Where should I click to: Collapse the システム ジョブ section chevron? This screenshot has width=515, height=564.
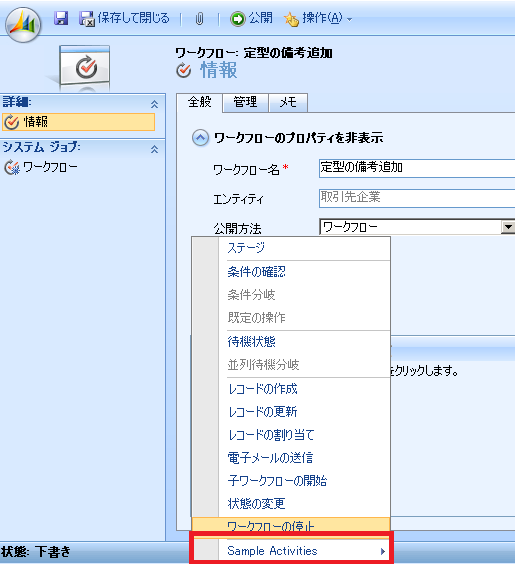click(x=154, y=149)
